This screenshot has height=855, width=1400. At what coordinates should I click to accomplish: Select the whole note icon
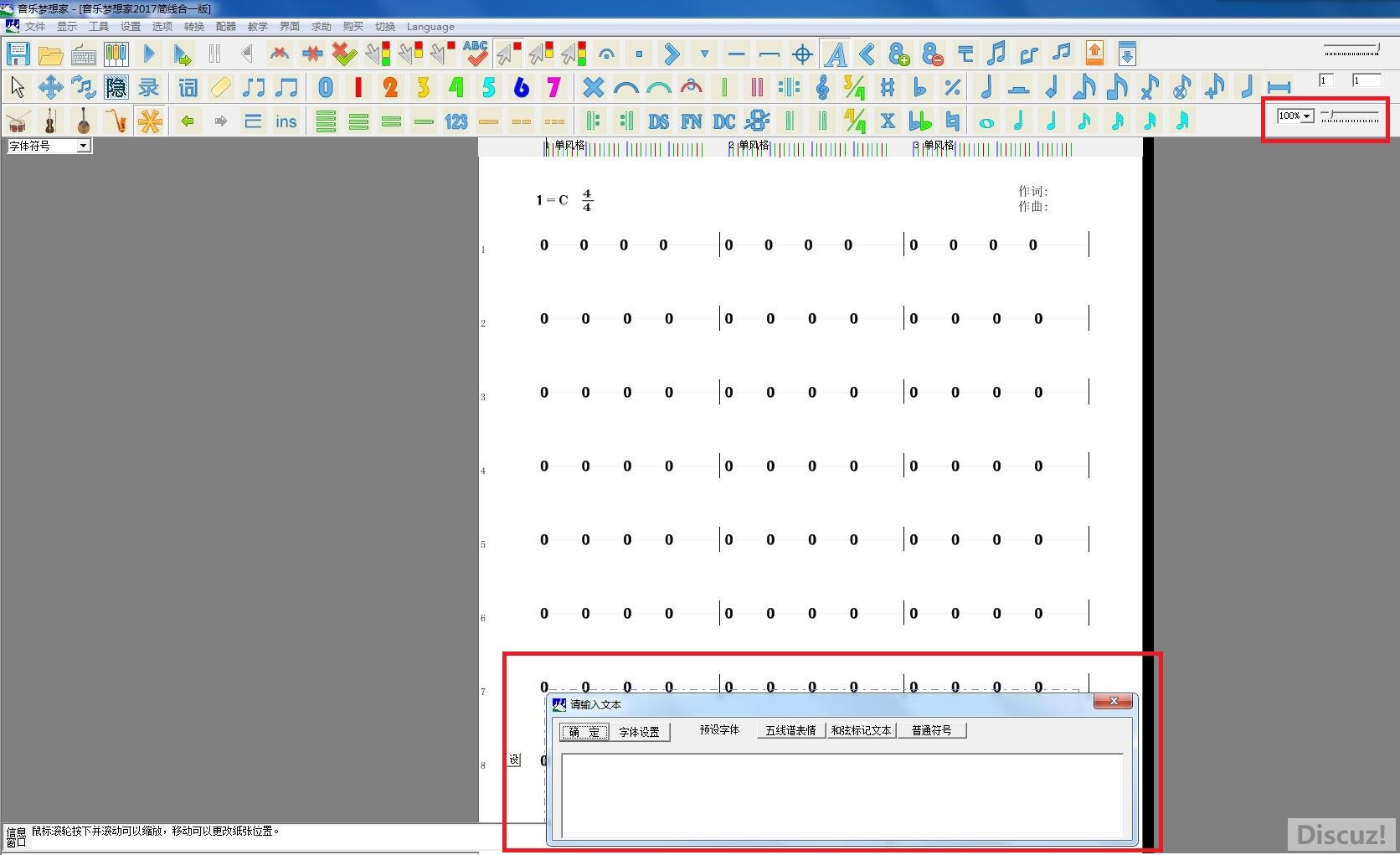pos(986,123)
